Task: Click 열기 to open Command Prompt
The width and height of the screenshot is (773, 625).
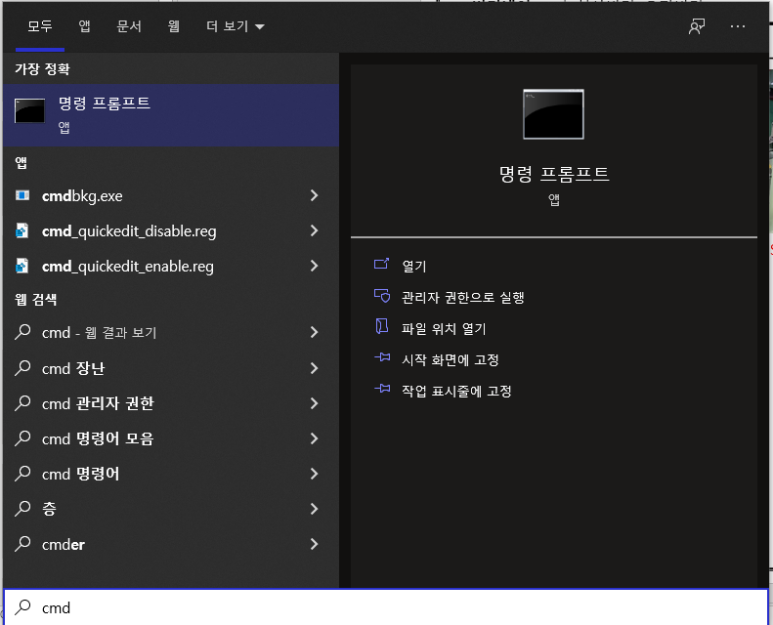Action: point(414,266)
